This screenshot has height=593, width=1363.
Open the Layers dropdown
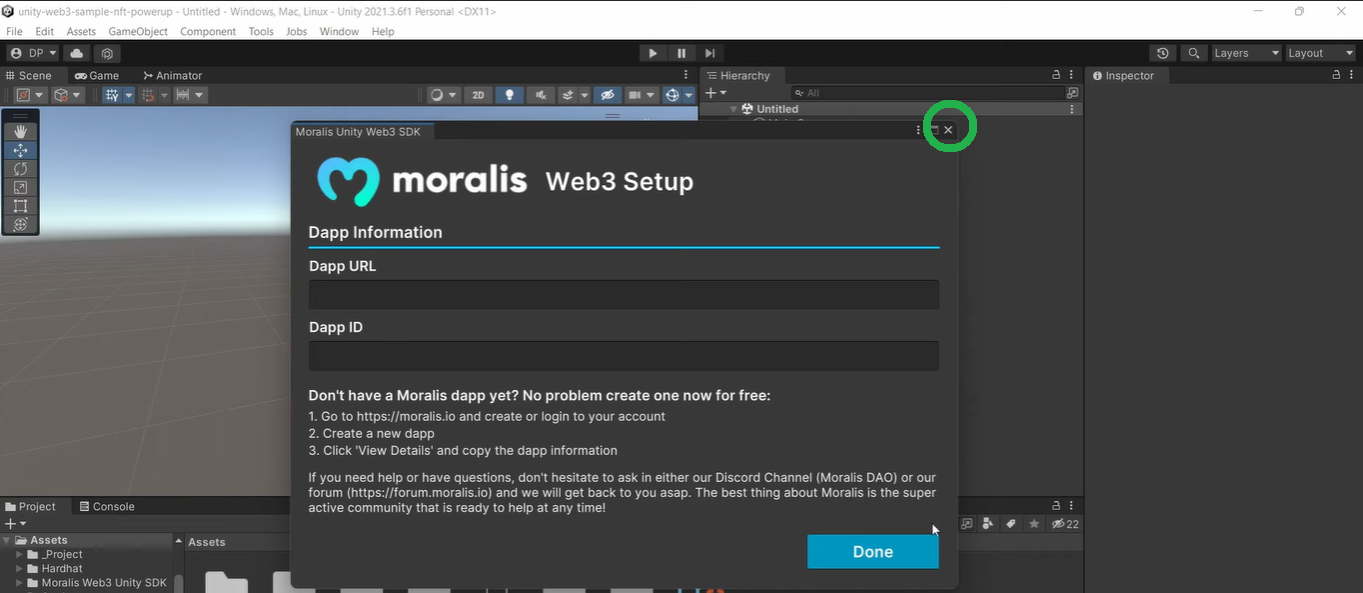(1246, 53)
